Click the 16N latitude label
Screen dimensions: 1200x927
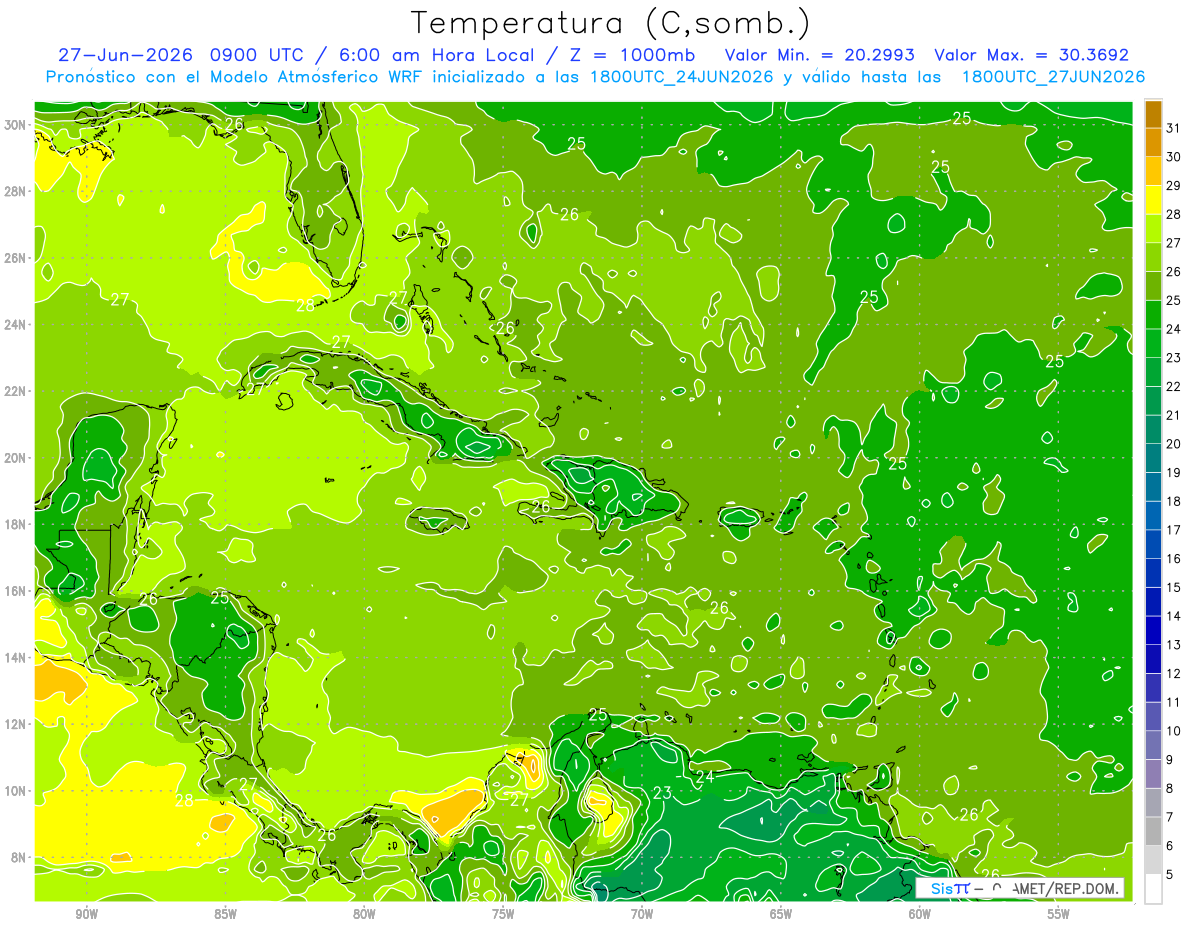pos(17,591)
